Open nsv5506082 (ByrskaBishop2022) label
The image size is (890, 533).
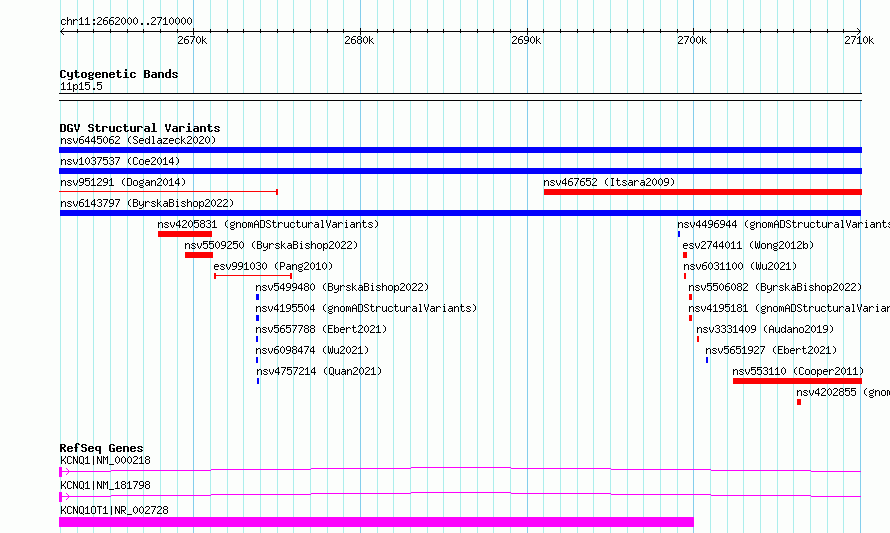pos(775,287)
